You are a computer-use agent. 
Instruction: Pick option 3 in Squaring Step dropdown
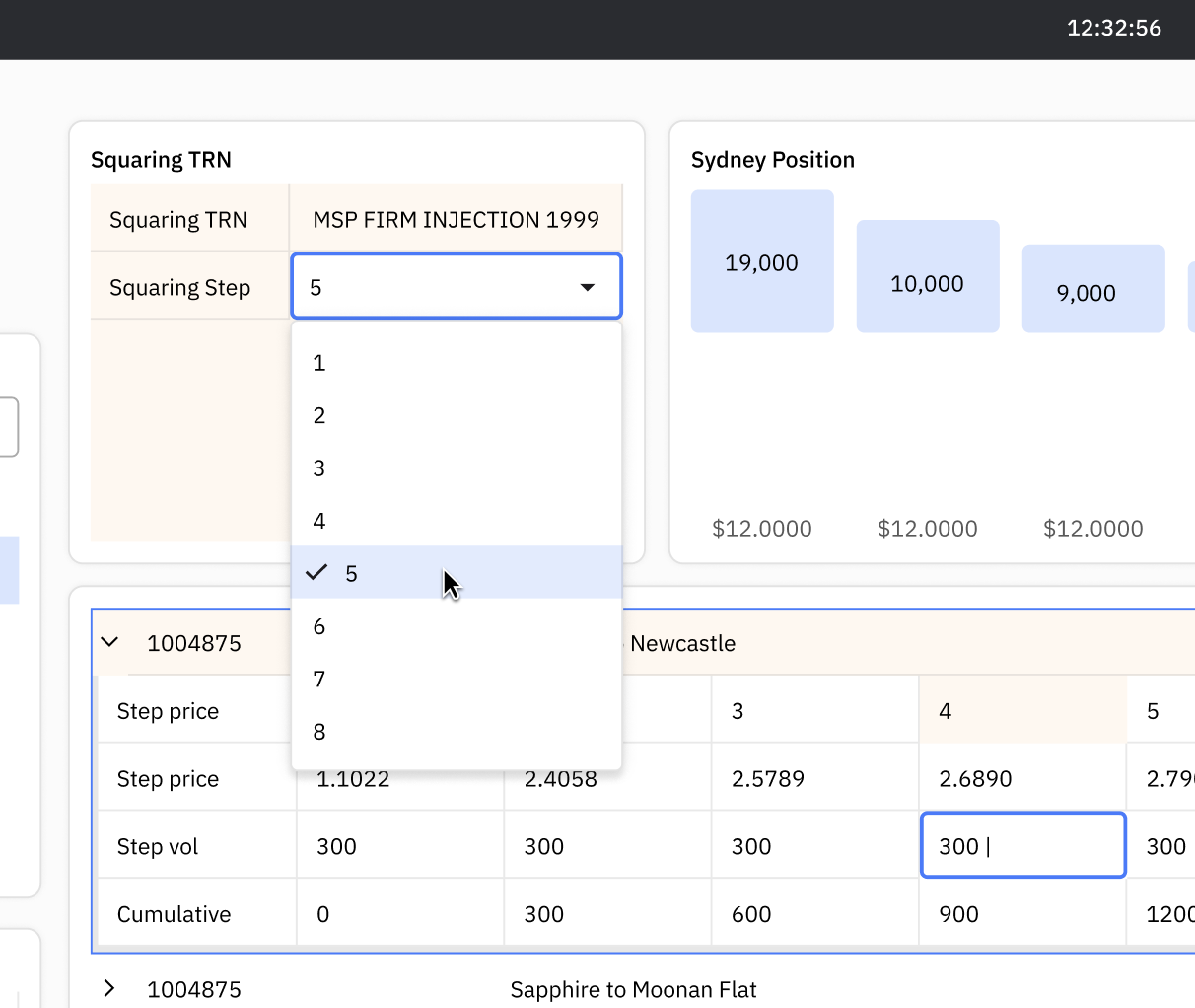456,468
